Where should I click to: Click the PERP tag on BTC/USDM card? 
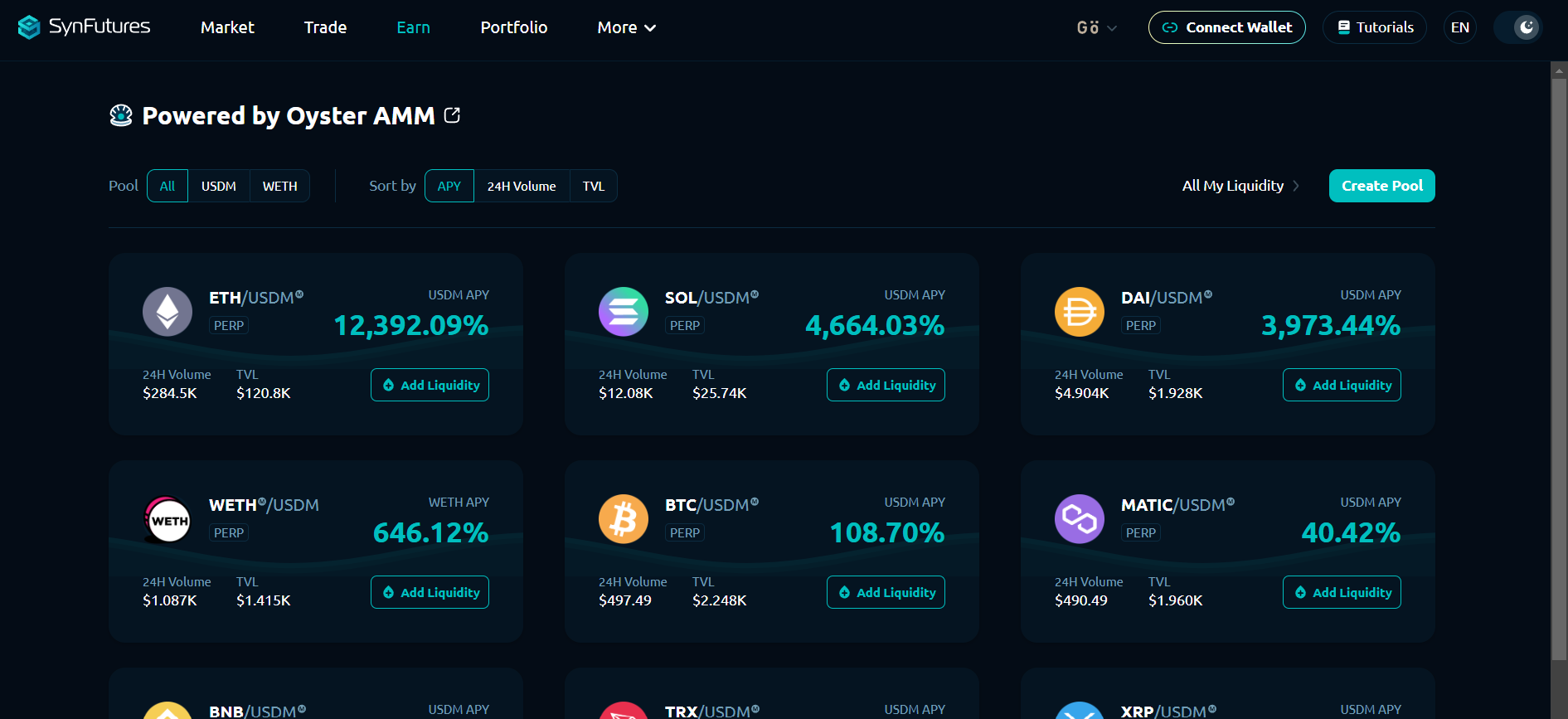click(x=685, y=532)
